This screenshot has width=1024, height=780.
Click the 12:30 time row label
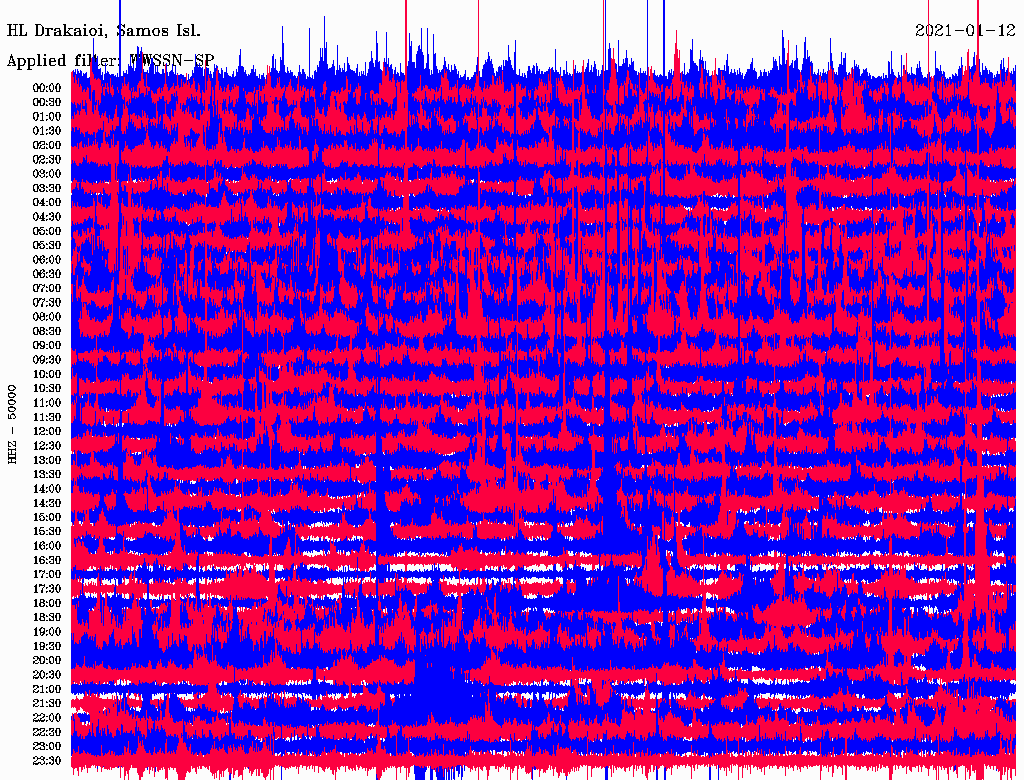[x=47, y=446]
